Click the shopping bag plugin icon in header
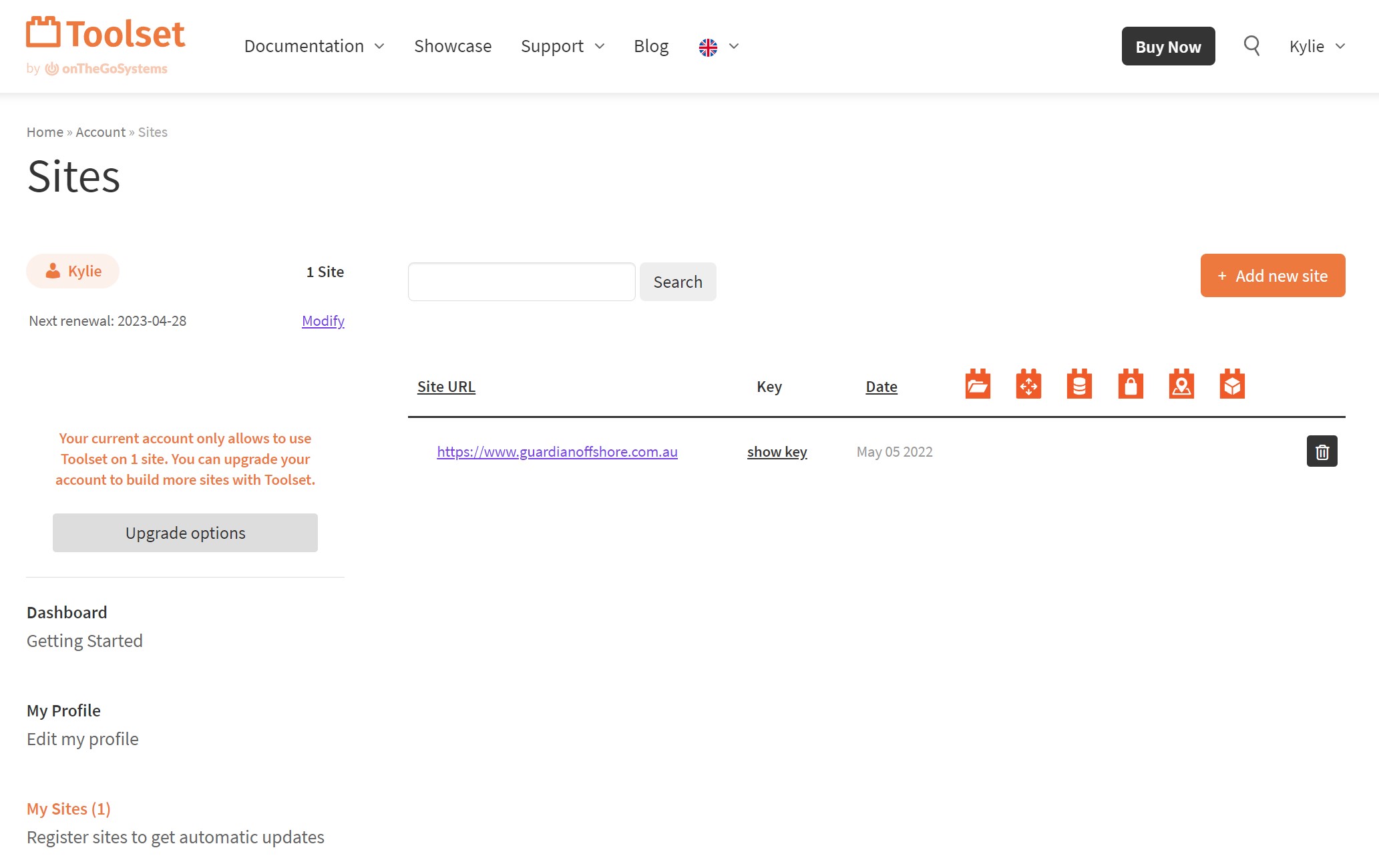The image size is (1379, 868). click(x=1131, y=384)
